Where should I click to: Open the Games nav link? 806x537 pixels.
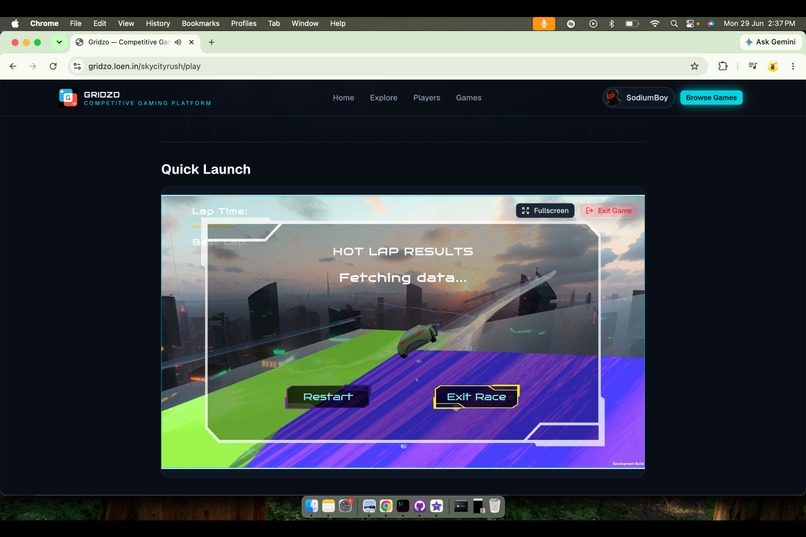click(x=469, y=98)
